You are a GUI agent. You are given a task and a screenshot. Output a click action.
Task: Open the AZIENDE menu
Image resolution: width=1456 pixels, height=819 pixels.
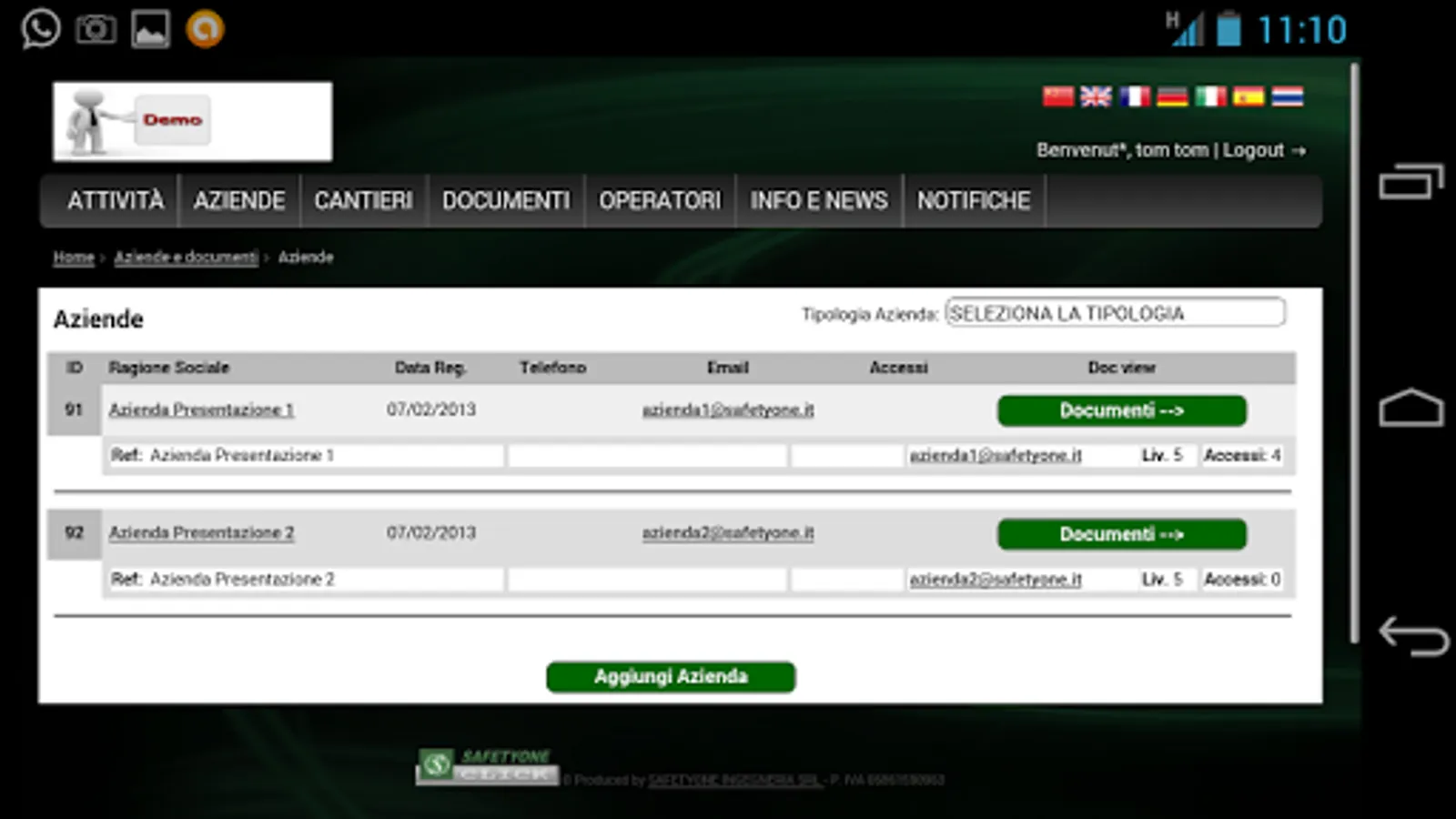(x=239, y=200)
